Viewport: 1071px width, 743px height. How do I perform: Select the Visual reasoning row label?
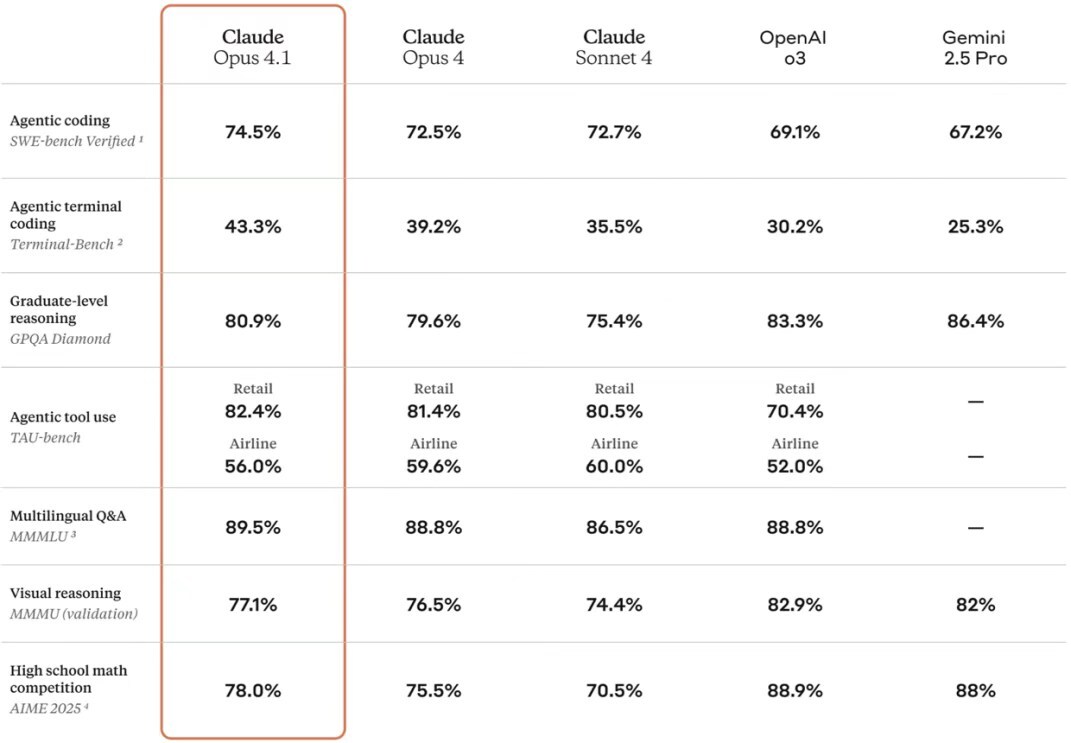pos(65,593)
